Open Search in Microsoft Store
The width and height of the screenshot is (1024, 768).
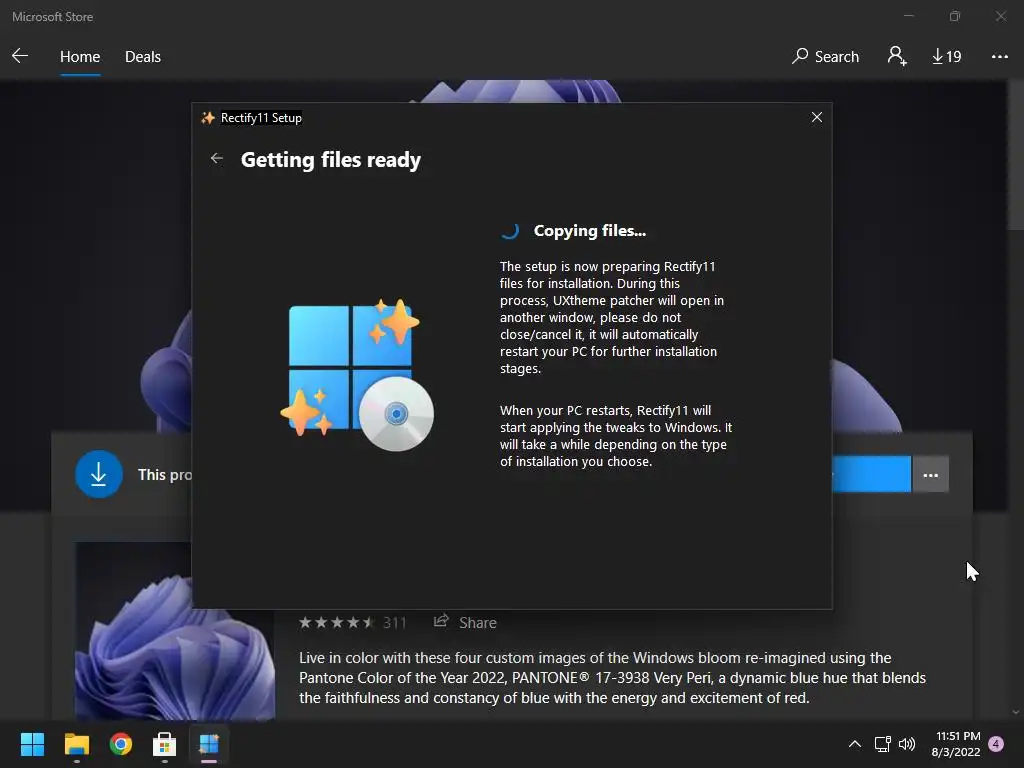pyautogui.click(x=825, y=57)
